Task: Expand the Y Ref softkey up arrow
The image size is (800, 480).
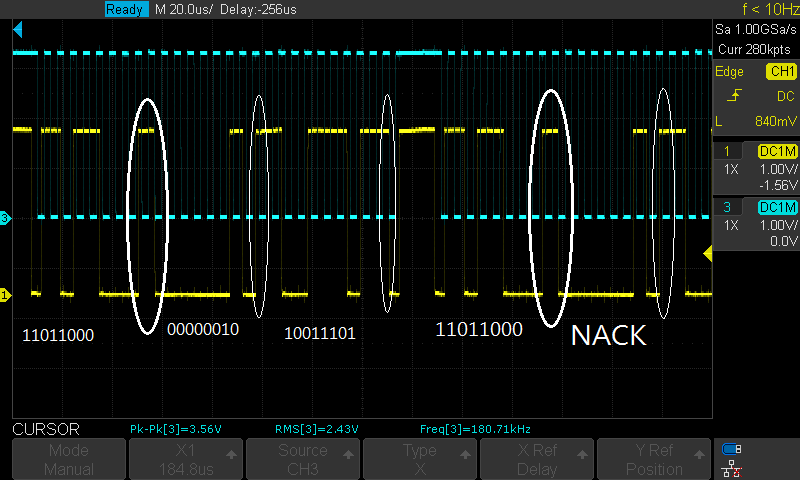Action: pos(699,454)
